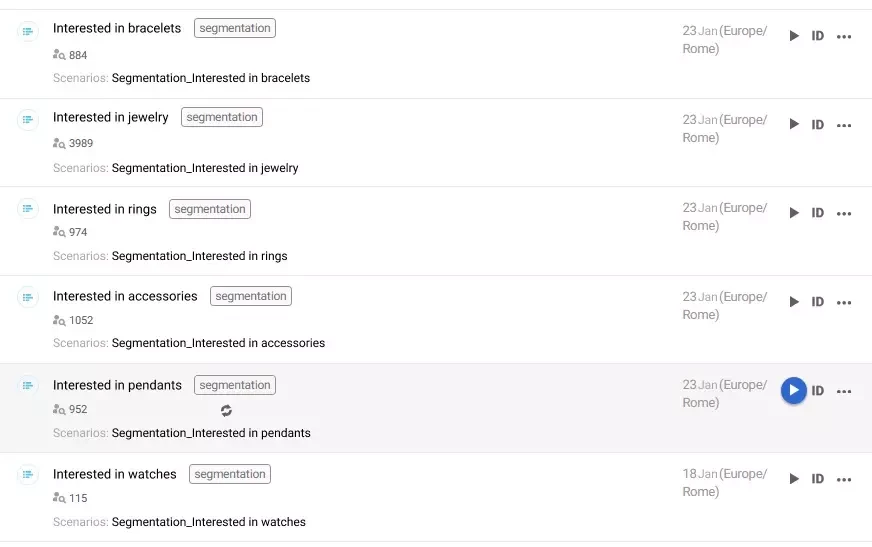Screen dimensions: 872x547
Task: Click the ID icon for Interested in jewelry
Action: pyautogui.click(x=818, y=125)
